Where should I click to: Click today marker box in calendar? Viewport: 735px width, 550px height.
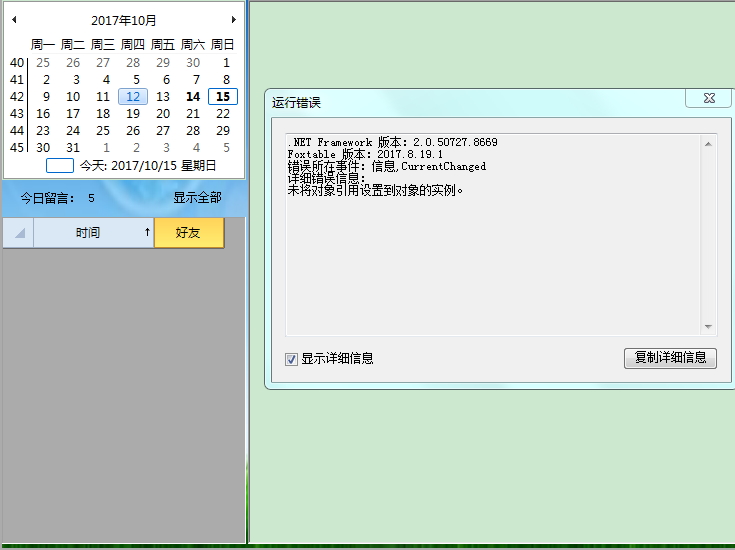[60, 166]
